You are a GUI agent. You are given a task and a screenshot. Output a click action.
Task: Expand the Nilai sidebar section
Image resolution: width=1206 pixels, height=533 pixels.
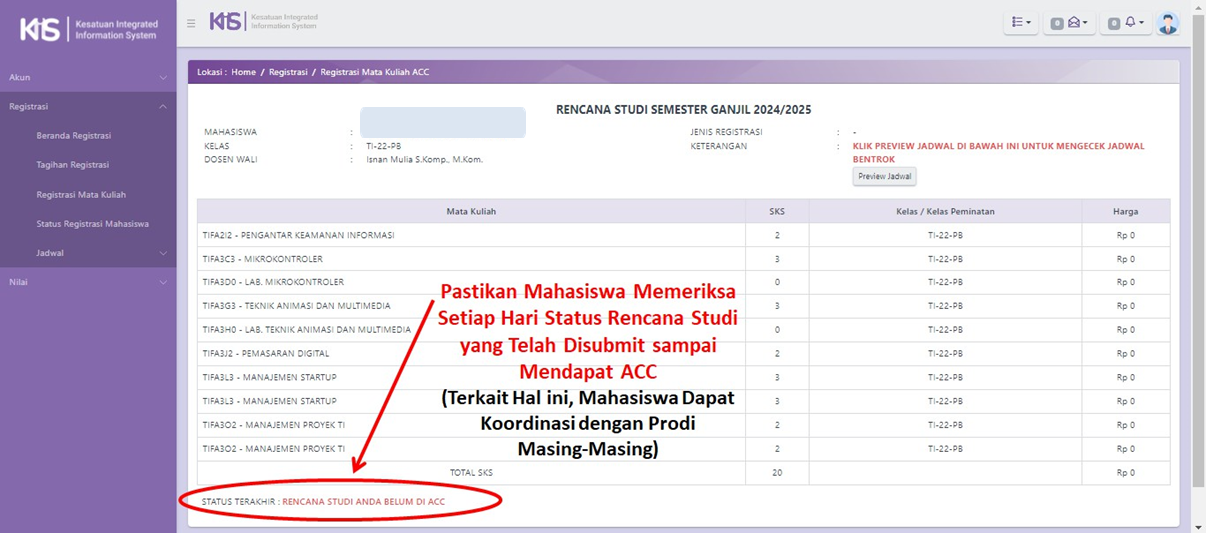[88, 282]
